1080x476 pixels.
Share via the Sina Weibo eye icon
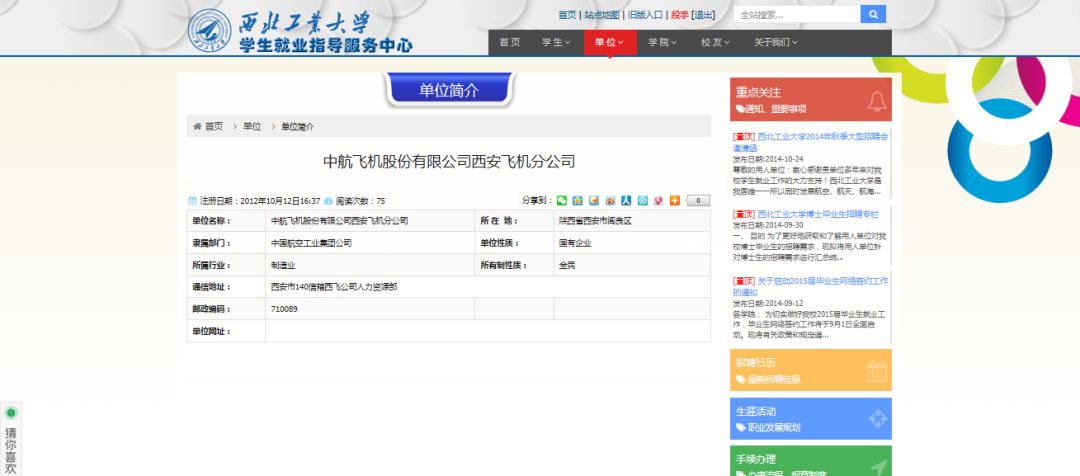coord(610,200)
